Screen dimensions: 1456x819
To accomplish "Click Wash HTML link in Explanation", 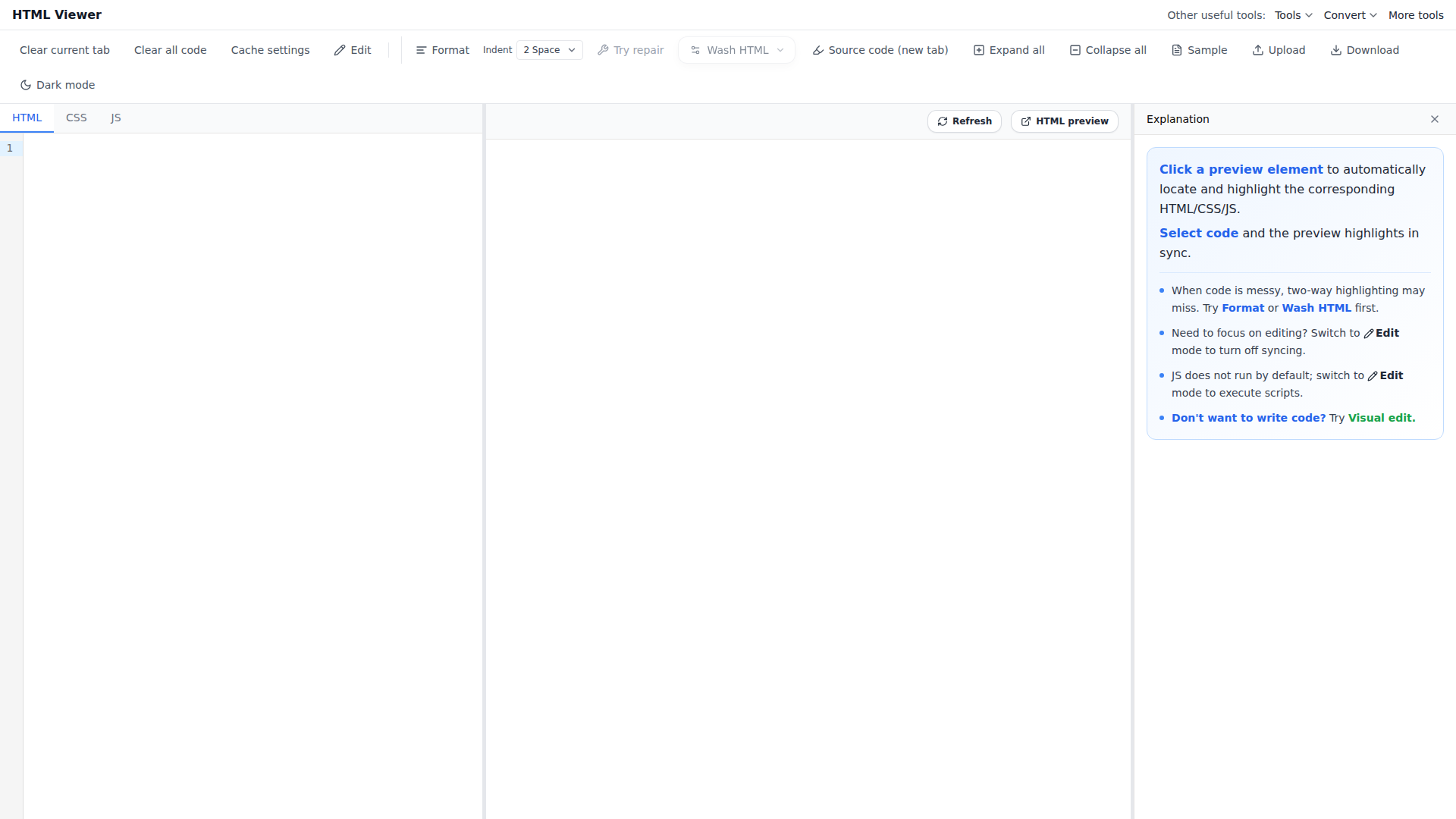I will [x=1316, y=308].
